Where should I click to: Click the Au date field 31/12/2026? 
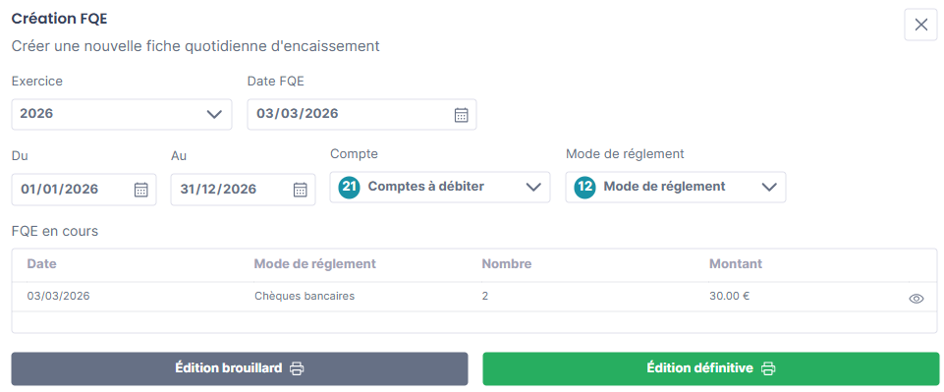[x=243, y=189]
